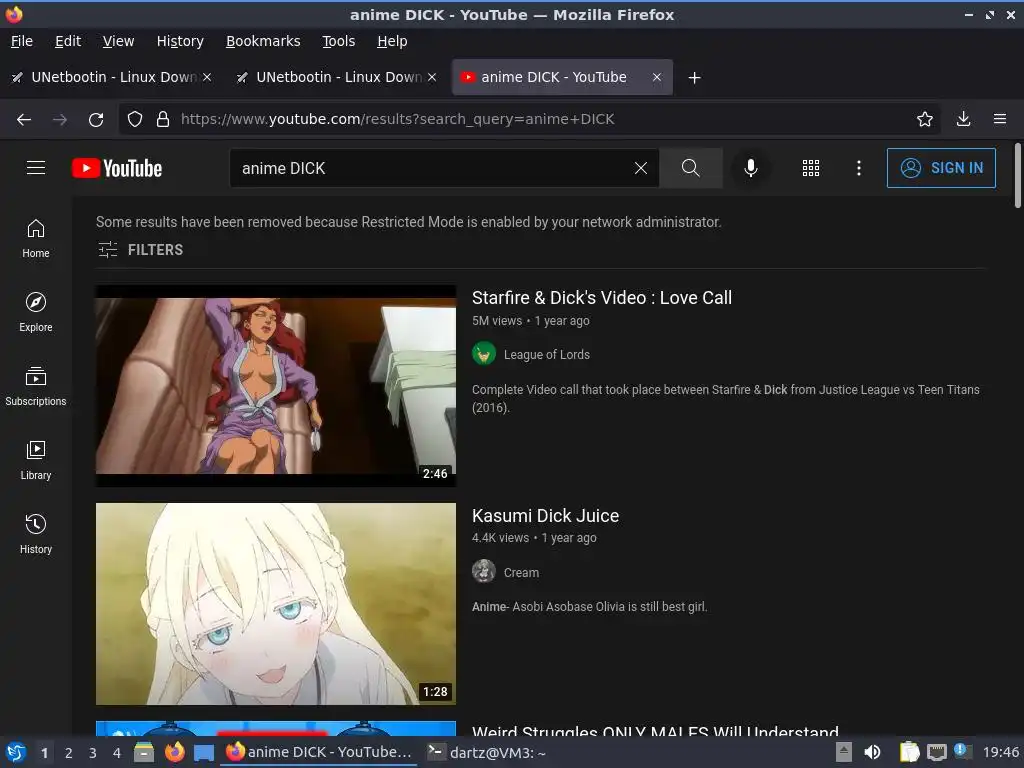Open the system tray clipboard icon

click(x=909, y=752)
